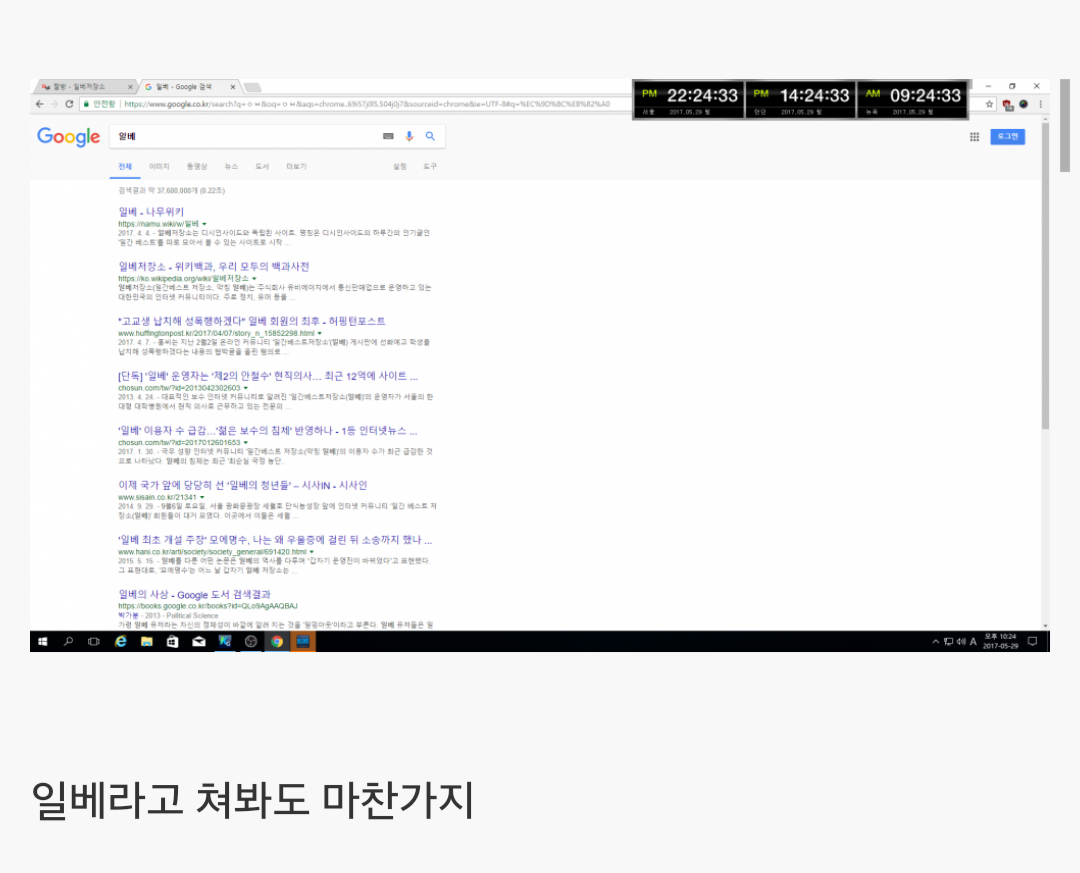This screenshot has height=873, width=1080.
Task: Open Task View on the taskbar
Action: point(94,641)
